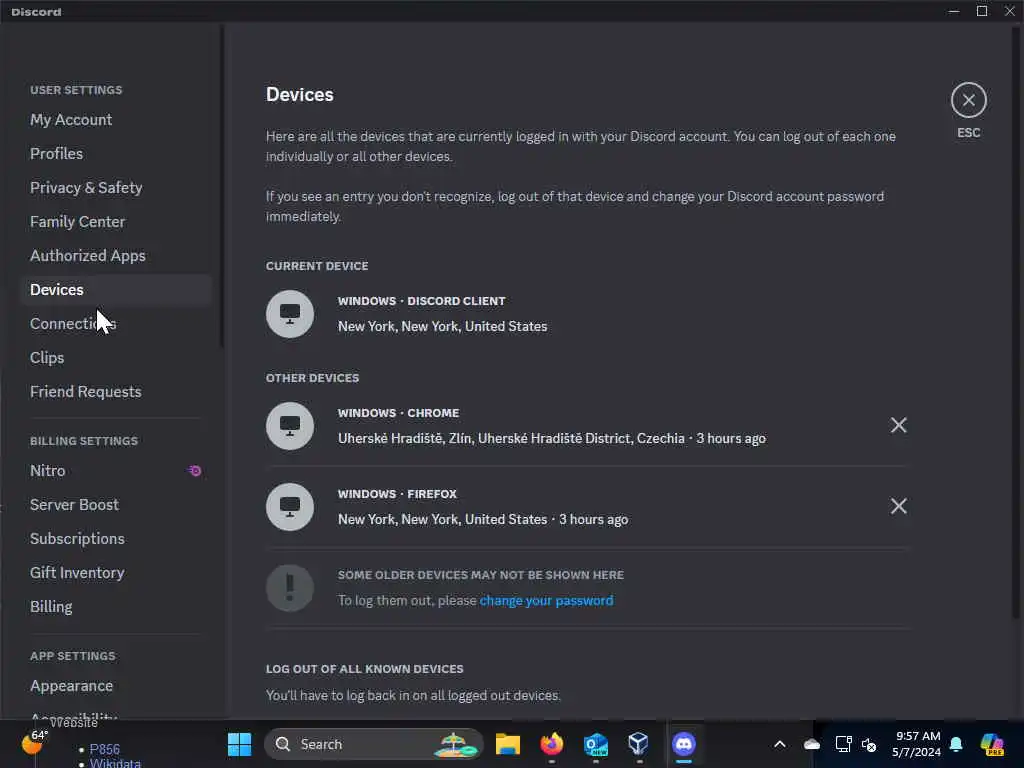This screenshot has width=1024, height=768.
Task: Click the taskbar Search box
Action: (x=374, y=744)
